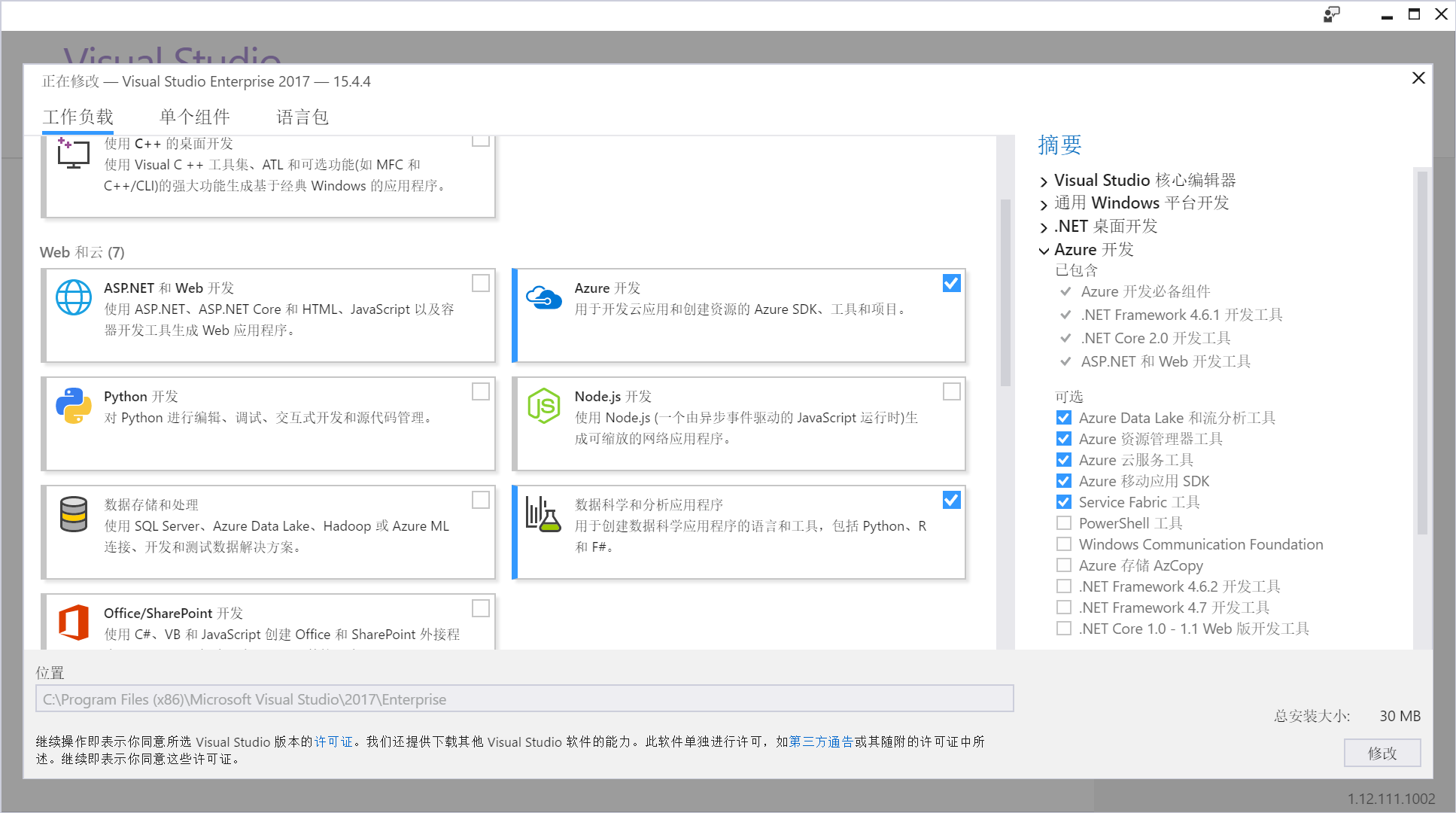The width and height of the screenshot is (1456, 813).
Task: Click the 修改 button
Action: click(1382, 753)
